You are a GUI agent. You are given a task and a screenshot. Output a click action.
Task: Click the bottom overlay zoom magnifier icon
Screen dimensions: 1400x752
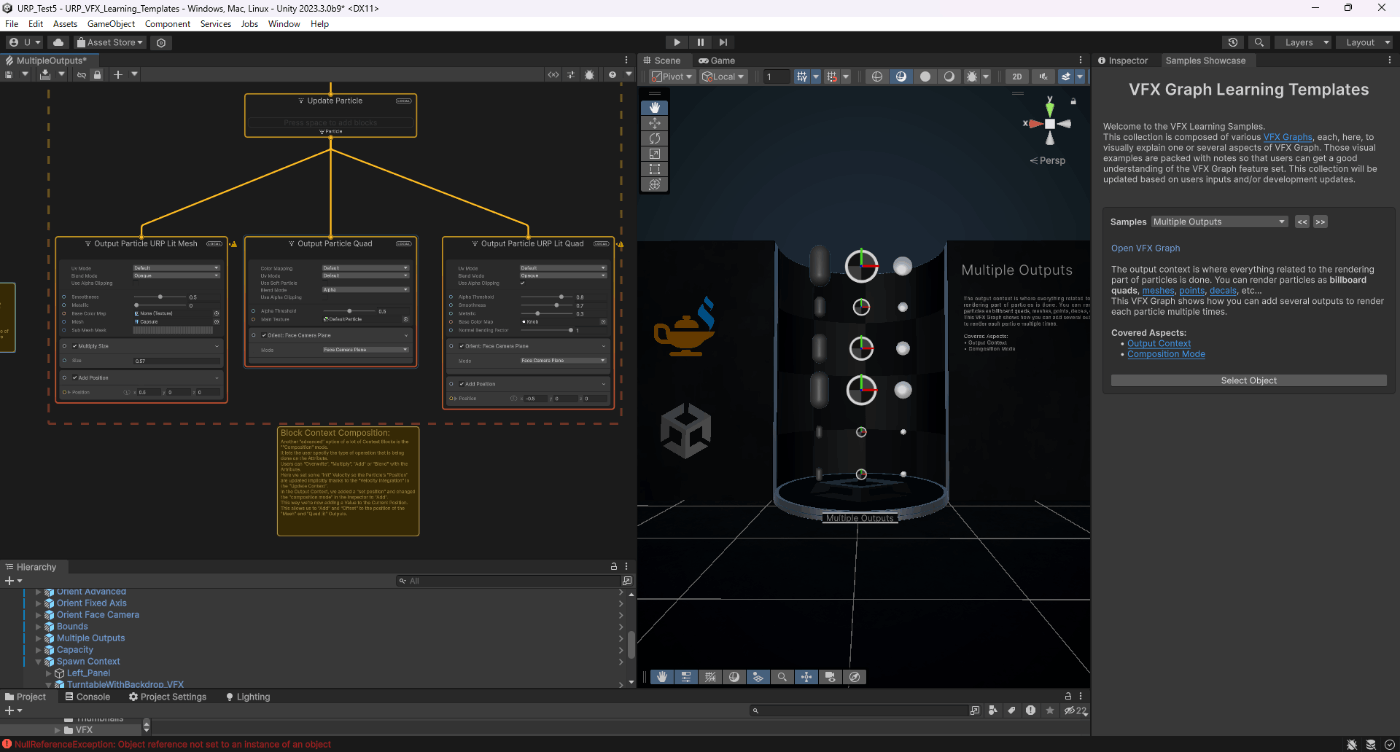[783, 677]
